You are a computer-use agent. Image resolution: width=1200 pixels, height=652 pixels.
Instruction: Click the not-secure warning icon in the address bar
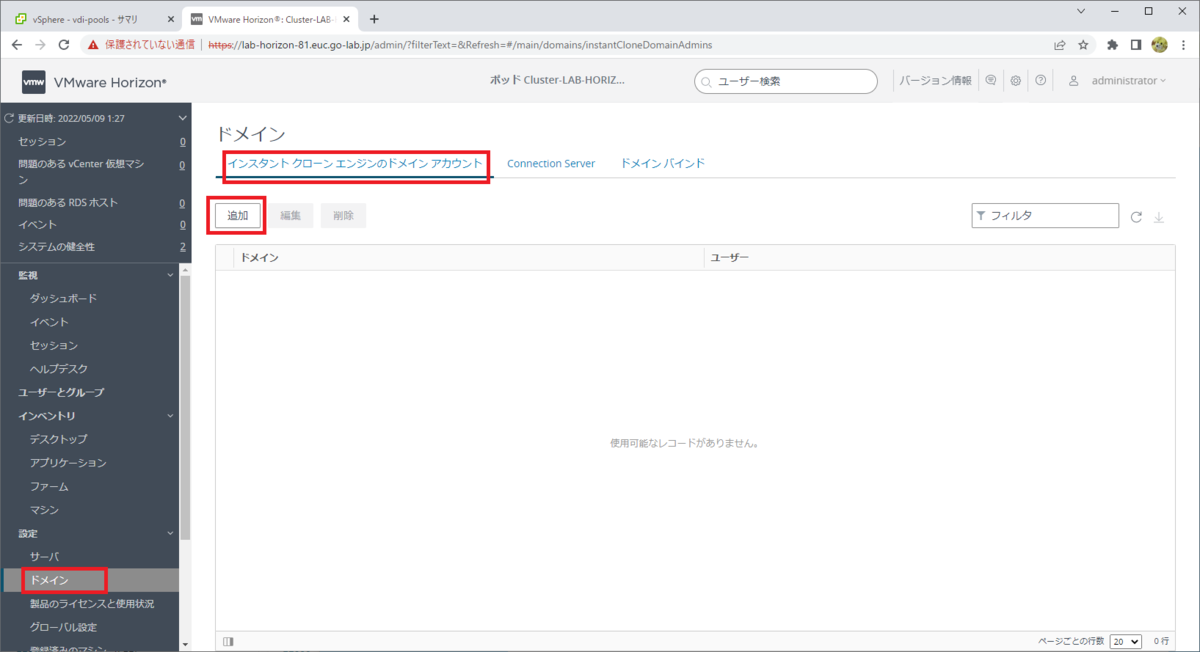pyautogui.click(x=92, y=45)
